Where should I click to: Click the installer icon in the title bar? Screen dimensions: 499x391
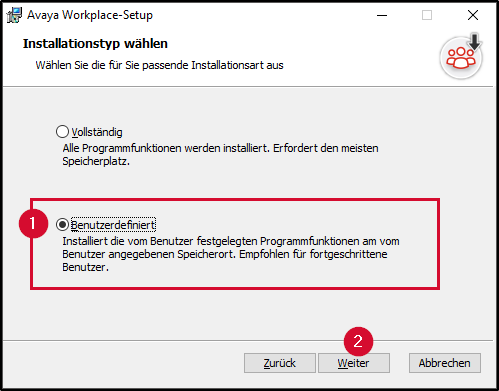point(14,15)
